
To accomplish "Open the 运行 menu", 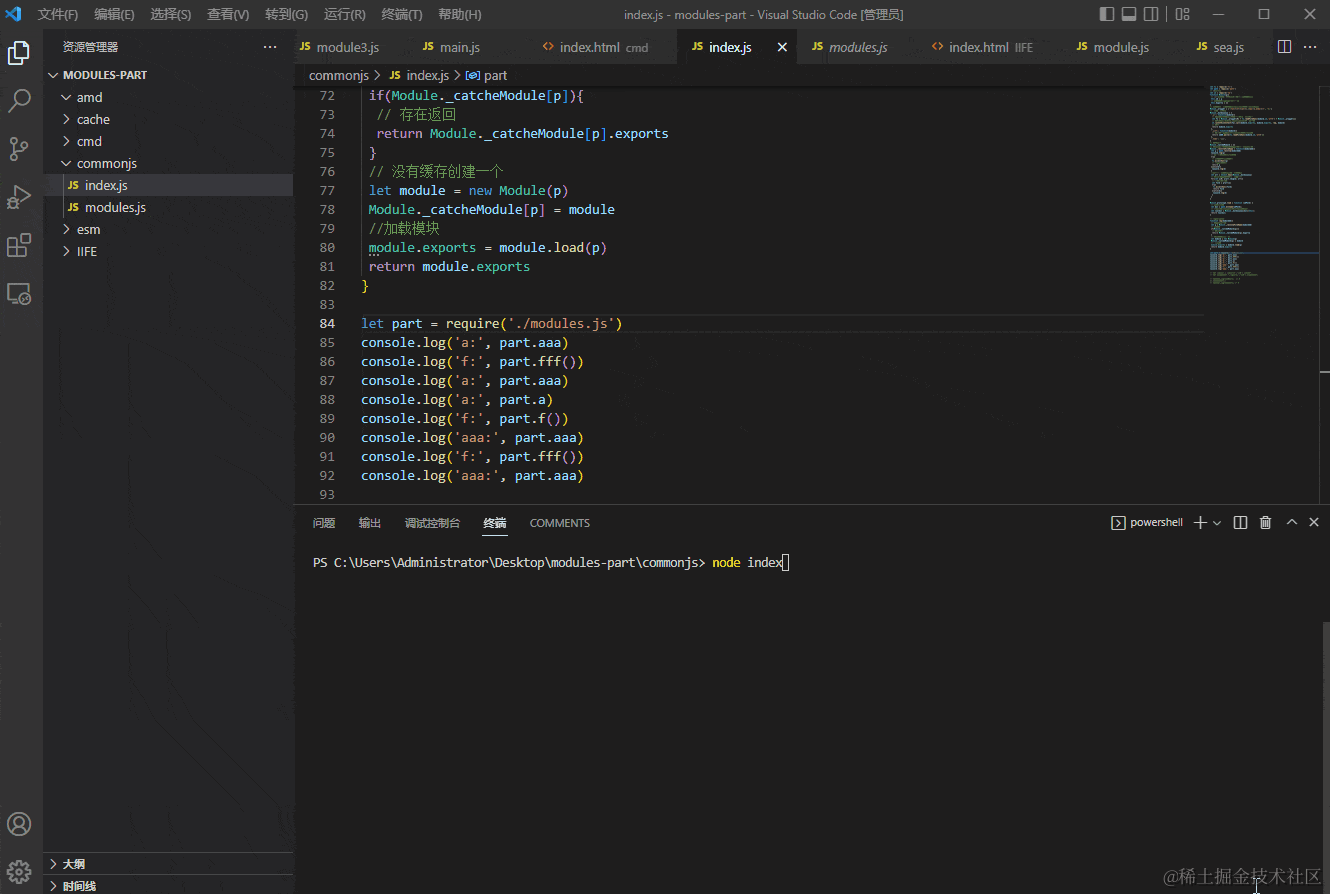I will (344, 14).
